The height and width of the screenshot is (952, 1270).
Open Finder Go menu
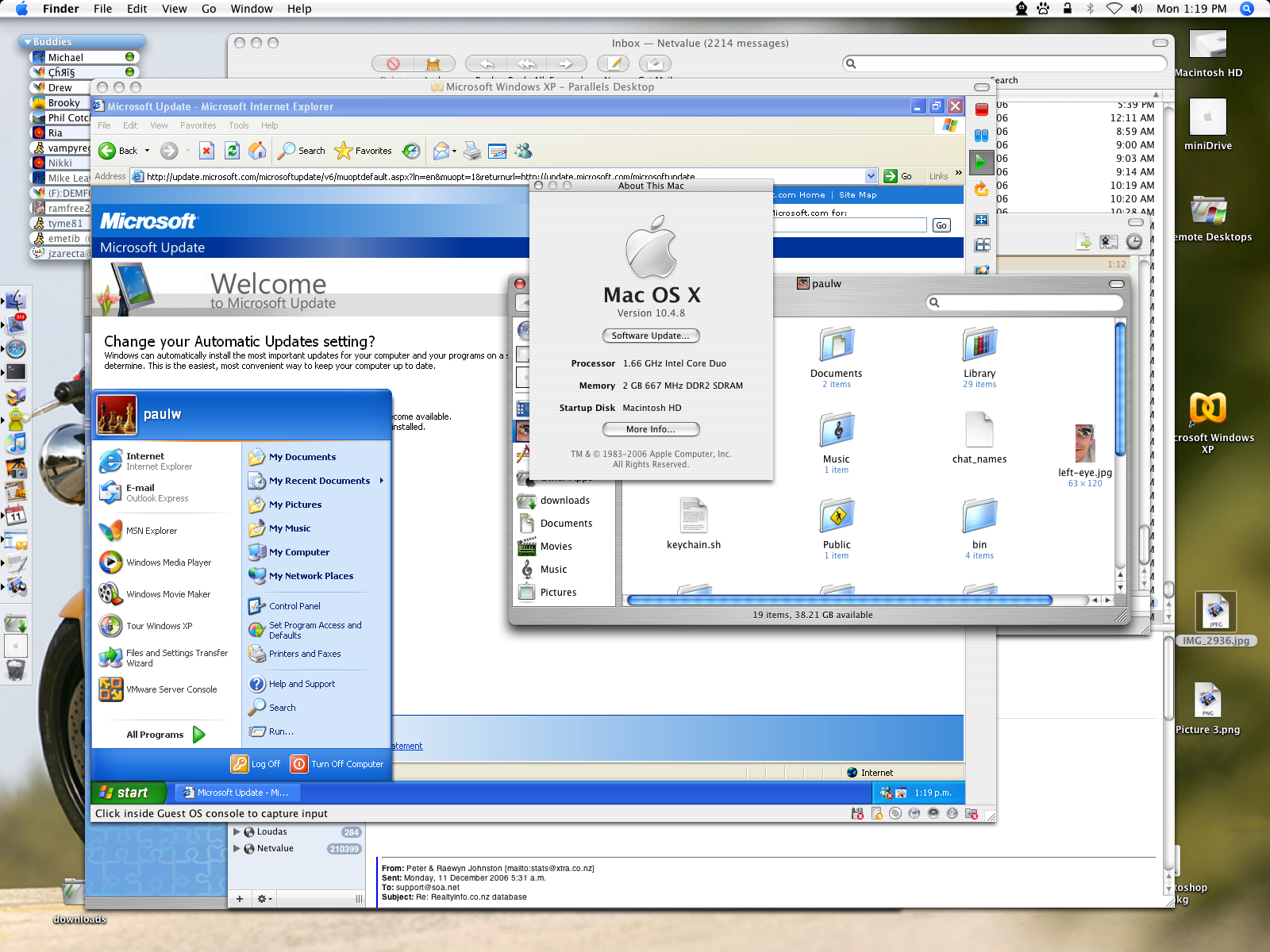coord(209,9)
